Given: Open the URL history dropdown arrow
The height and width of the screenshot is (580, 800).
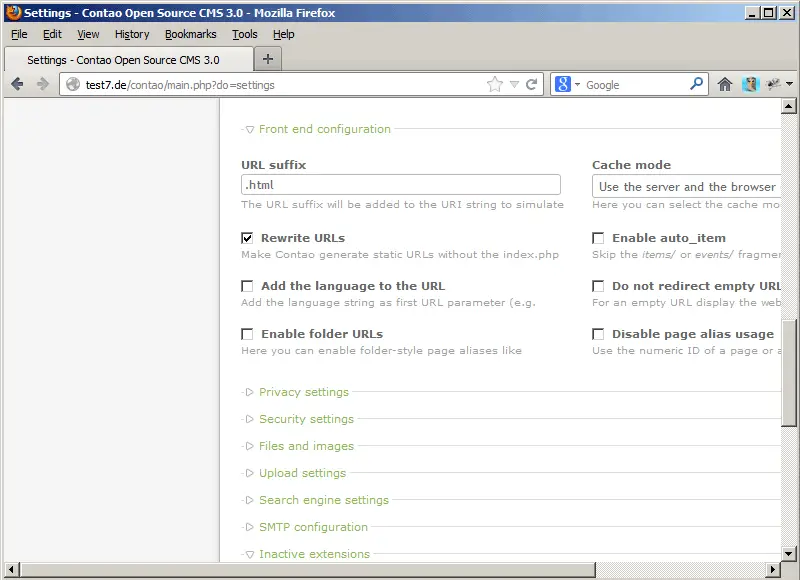Looking at the screenshot, I should pyautogui.click(x=514, y=84).
